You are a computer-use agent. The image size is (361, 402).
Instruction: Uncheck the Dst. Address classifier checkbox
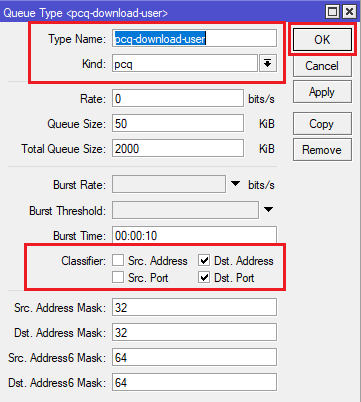(204, 260)
